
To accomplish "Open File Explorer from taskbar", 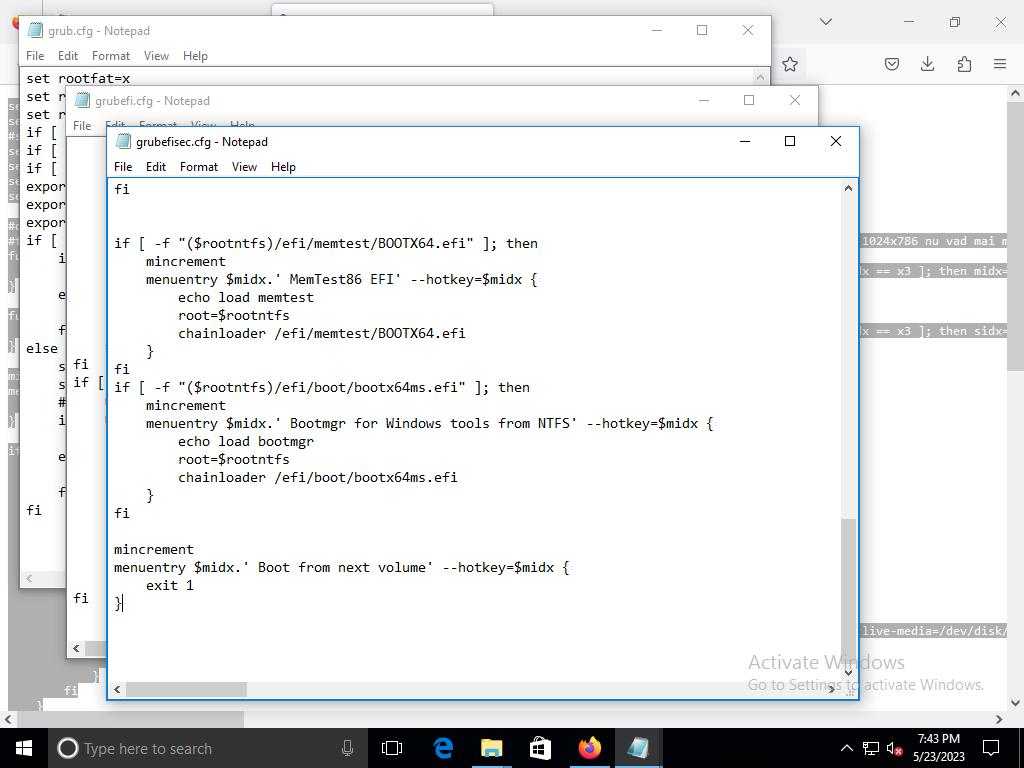I will coord(491,748).
